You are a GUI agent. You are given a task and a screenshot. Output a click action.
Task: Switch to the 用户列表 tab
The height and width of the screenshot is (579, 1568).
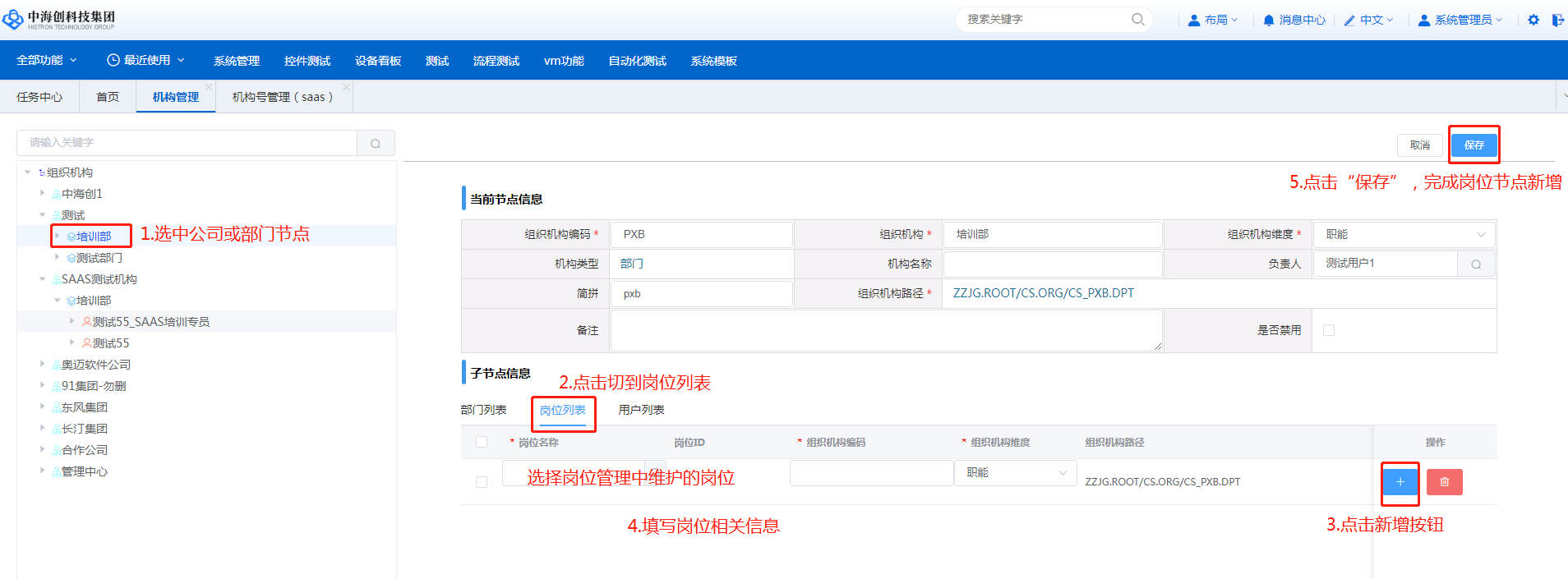pos(641,410)
